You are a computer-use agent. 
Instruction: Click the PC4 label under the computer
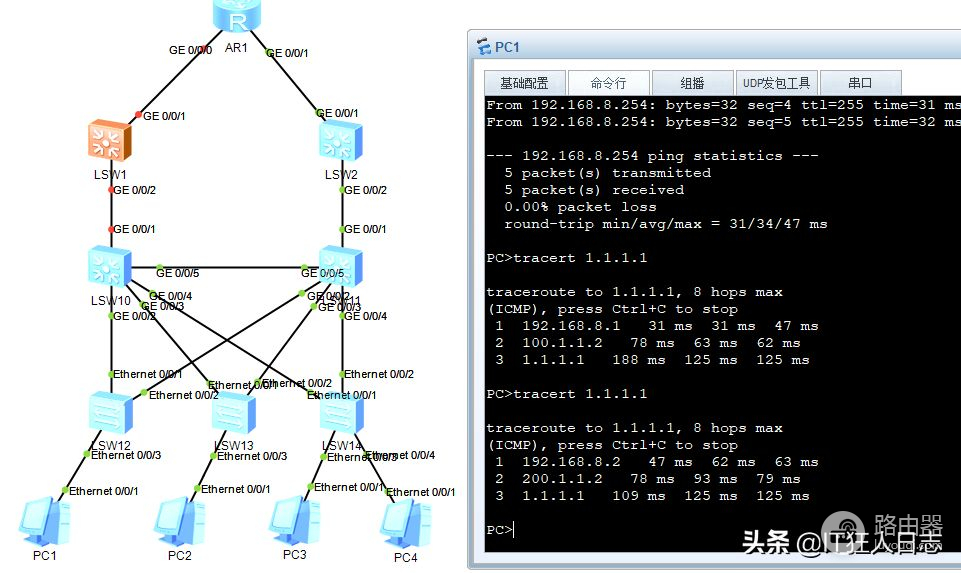point(406,557)
